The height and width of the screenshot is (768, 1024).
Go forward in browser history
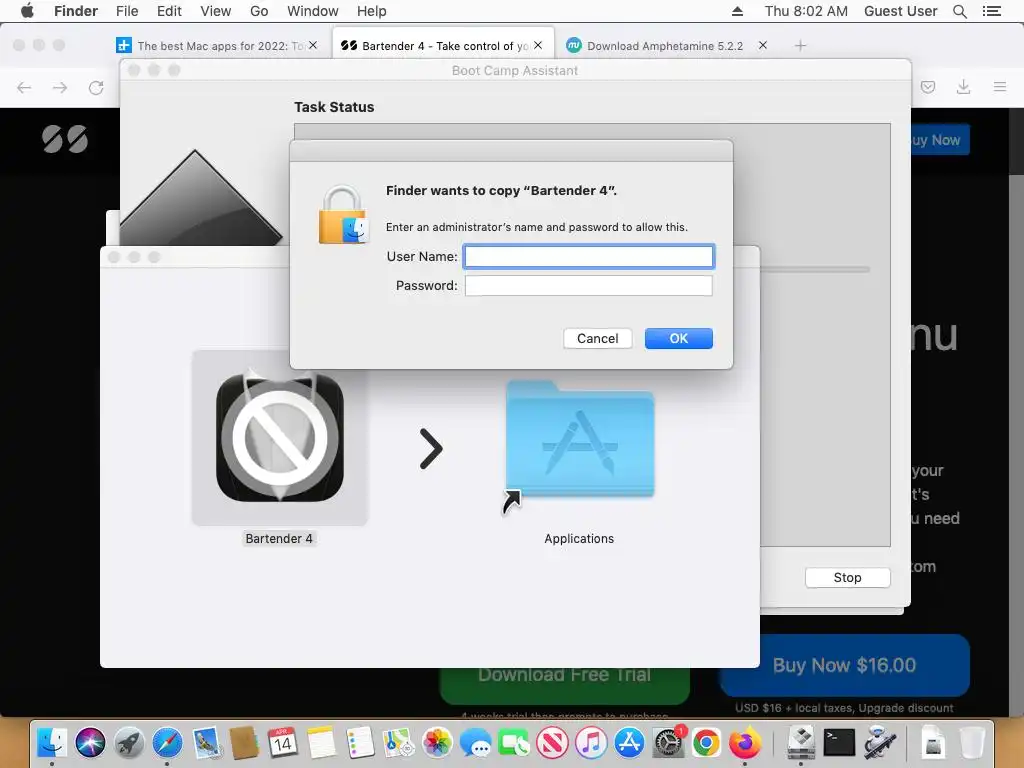click(x=60, y=88)
